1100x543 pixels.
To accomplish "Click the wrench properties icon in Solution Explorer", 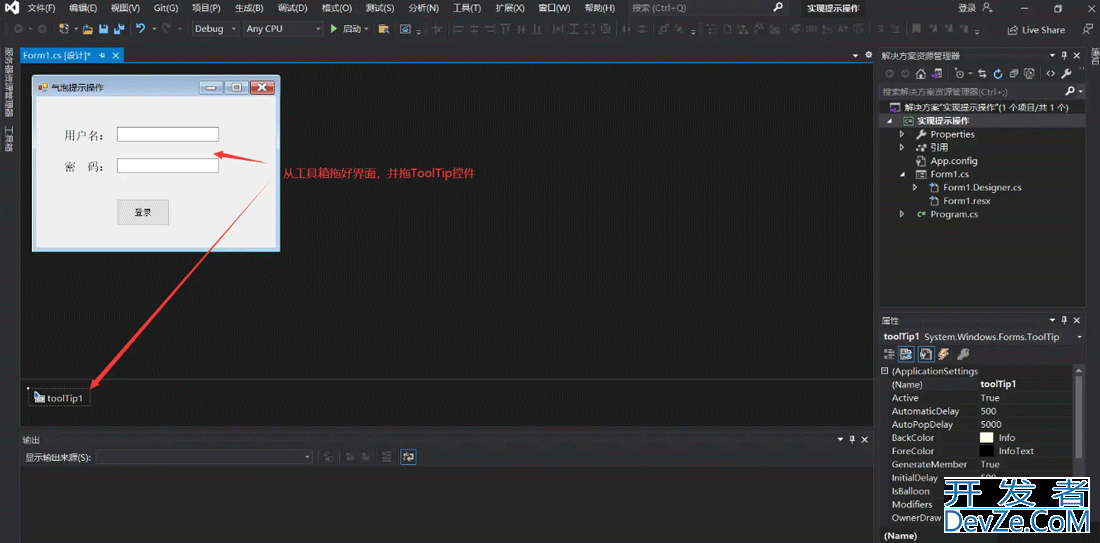I will 1066,74.
